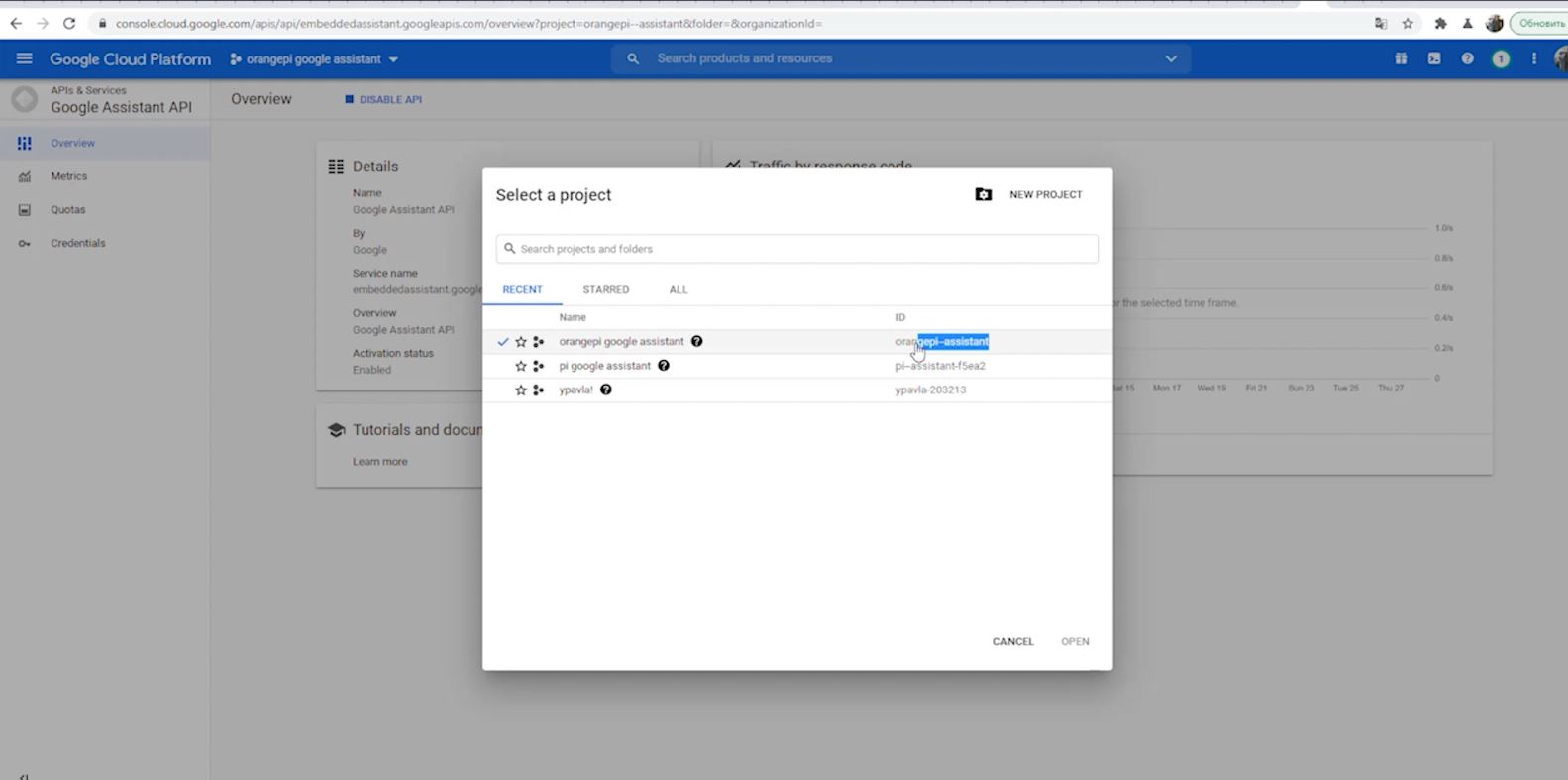Open the help question mark in header

pos(1467,59)
